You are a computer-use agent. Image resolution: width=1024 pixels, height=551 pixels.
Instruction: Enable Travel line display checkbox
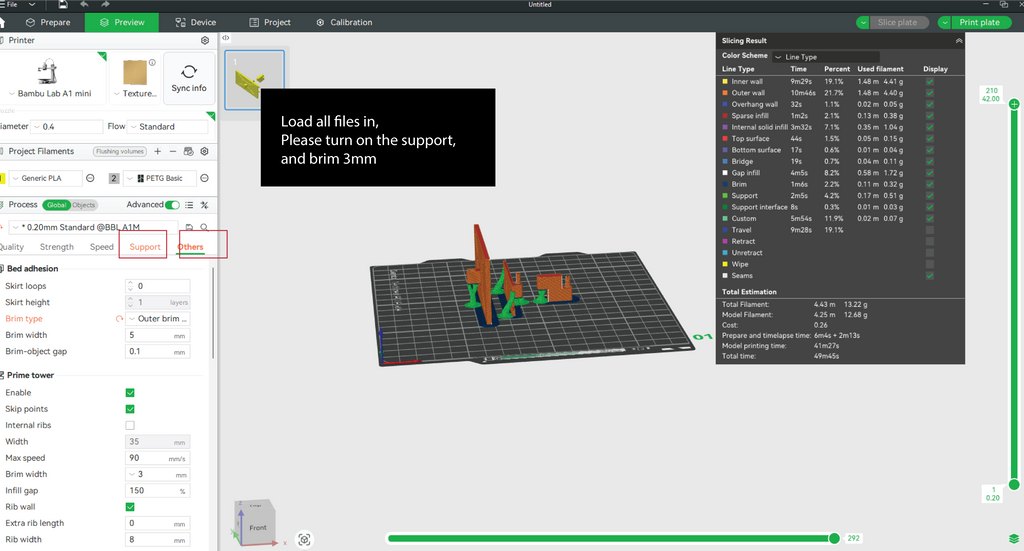[930, 230]
